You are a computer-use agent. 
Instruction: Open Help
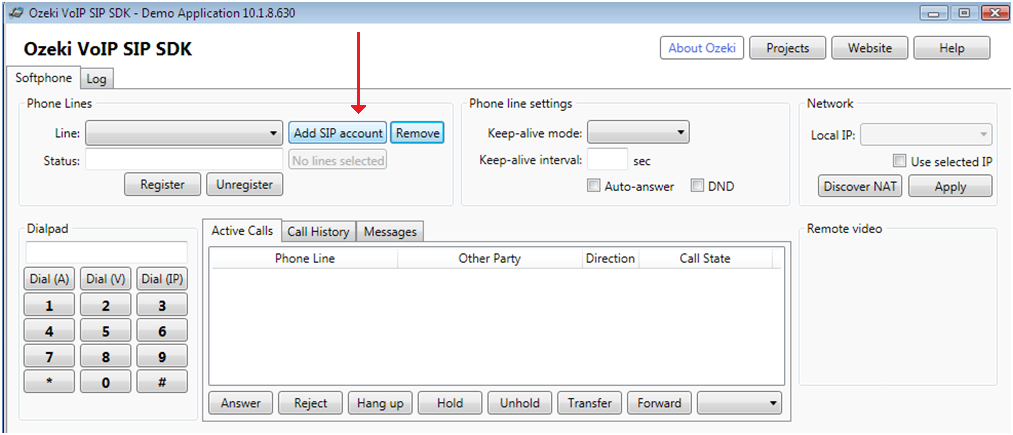pos(952,48)
